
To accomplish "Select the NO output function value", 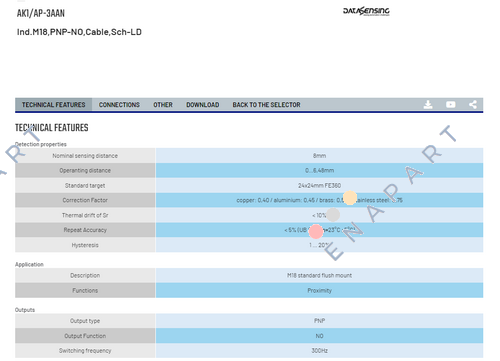I will tap(319, 336).
